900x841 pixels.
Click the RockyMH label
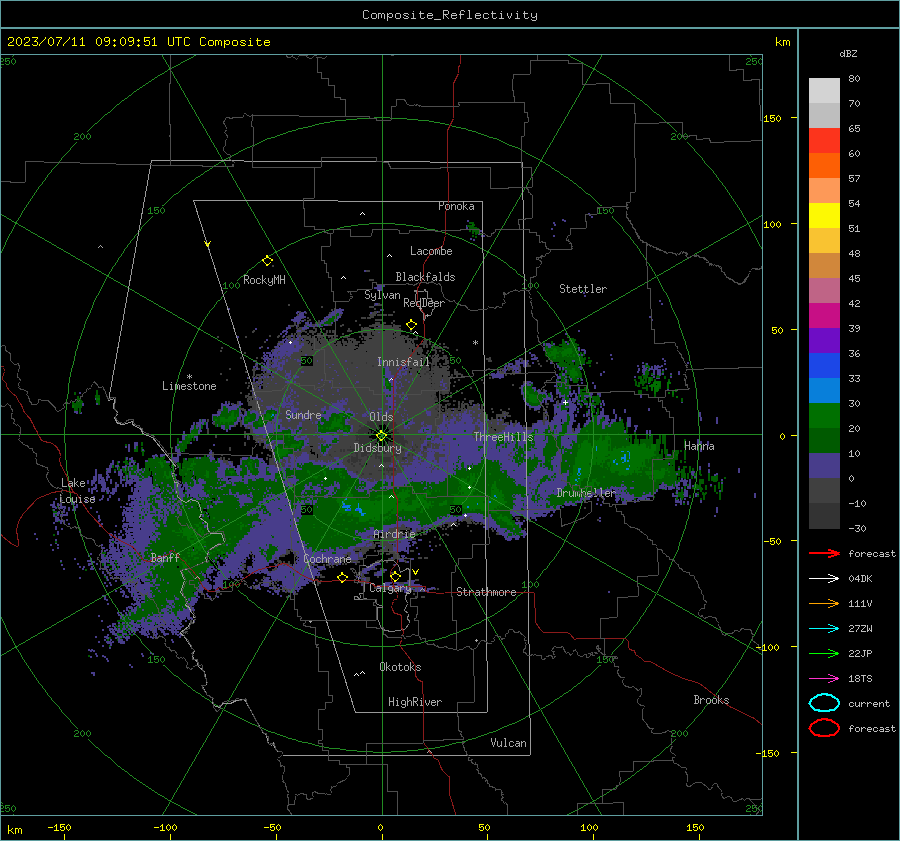coord(264,280)
